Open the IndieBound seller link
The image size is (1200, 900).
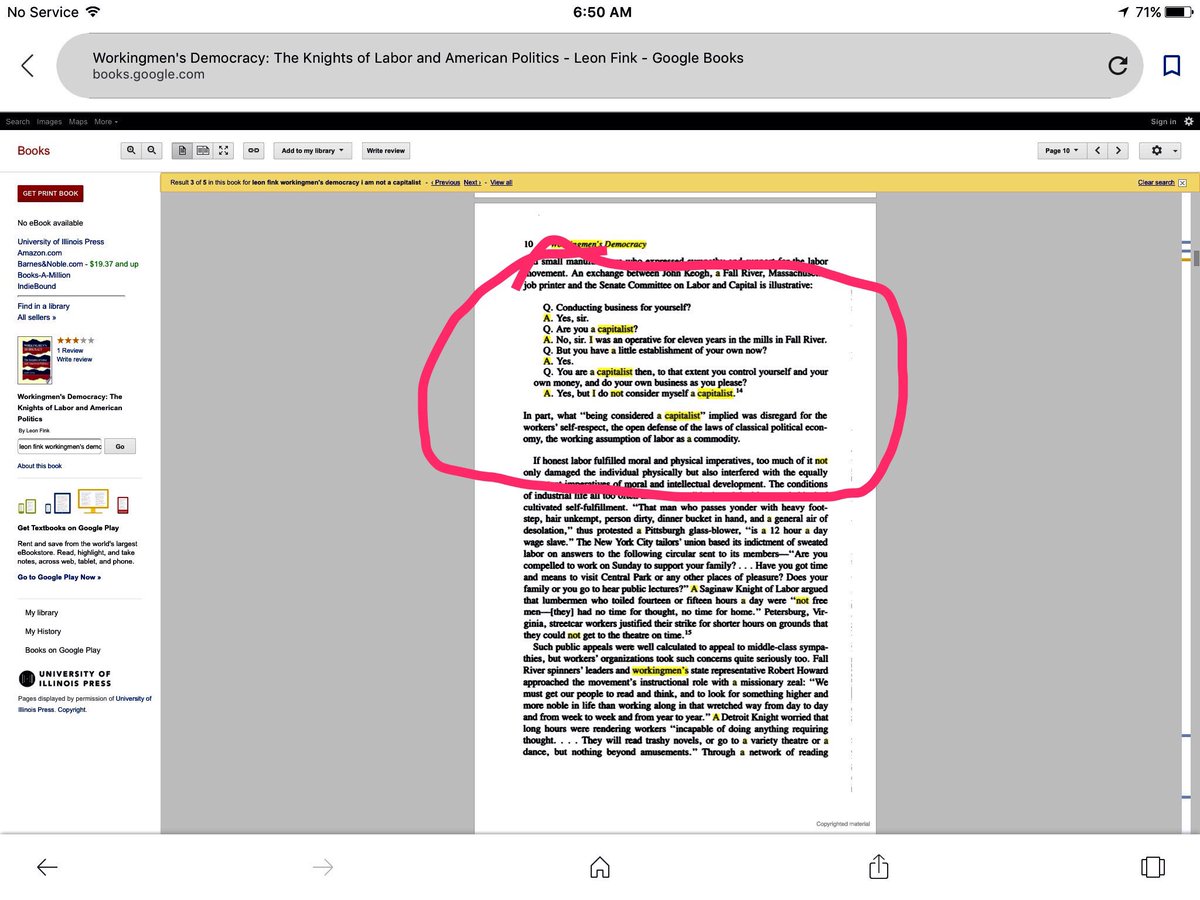(37, 286)
